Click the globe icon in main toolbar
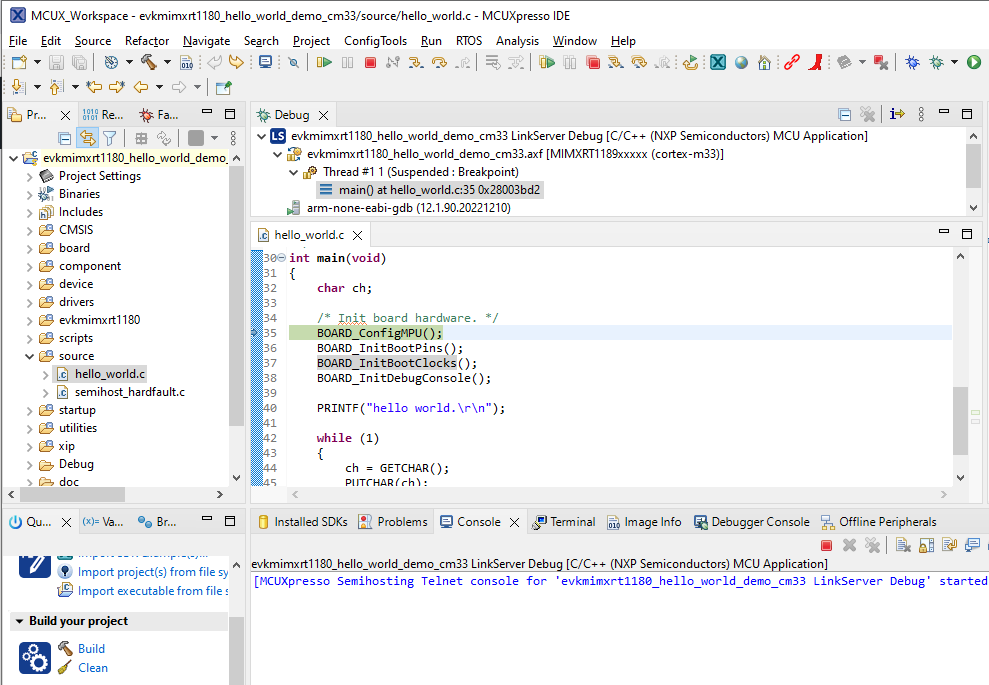 click(x=741, y=62)
